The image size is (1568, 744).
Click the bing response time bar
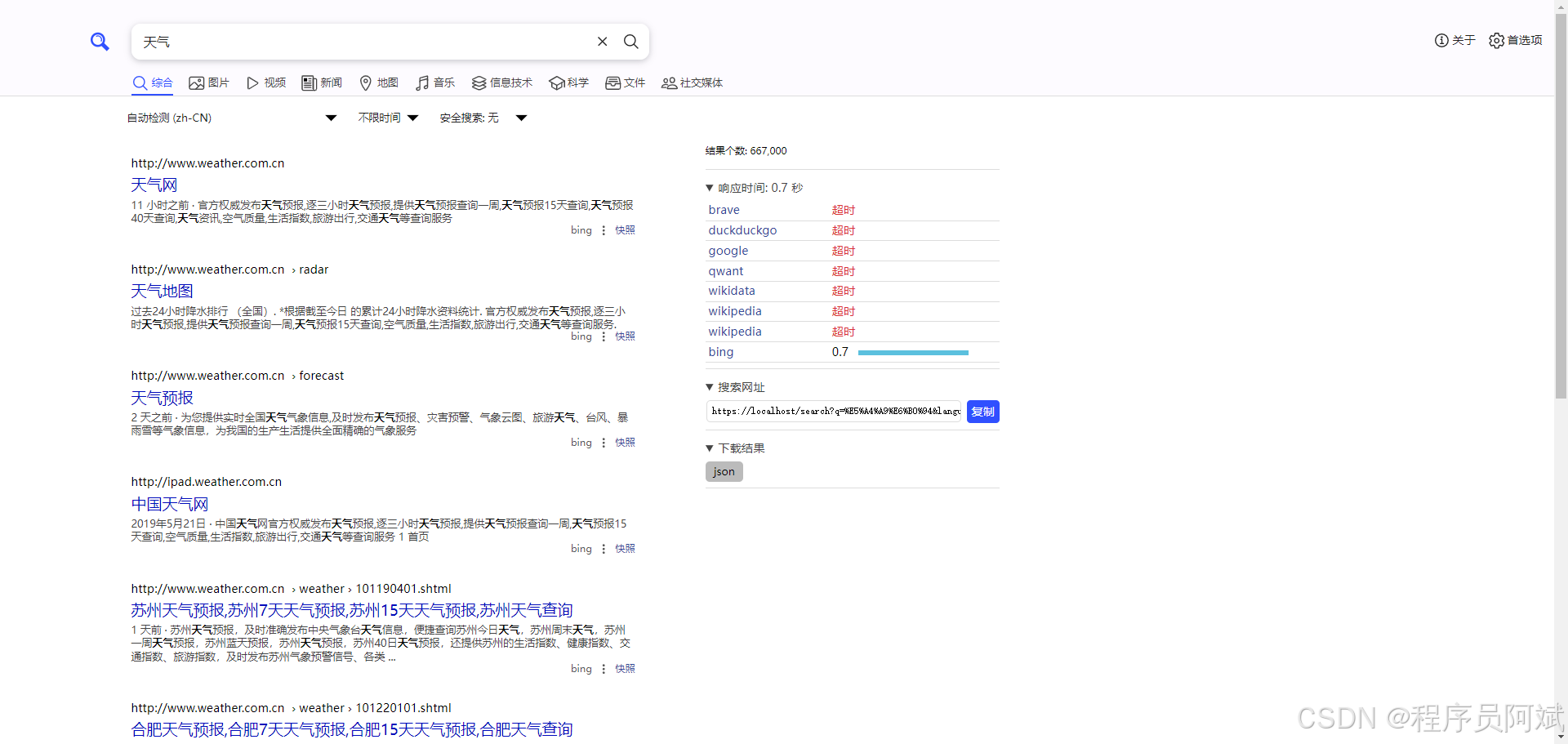tap(913, 353)
